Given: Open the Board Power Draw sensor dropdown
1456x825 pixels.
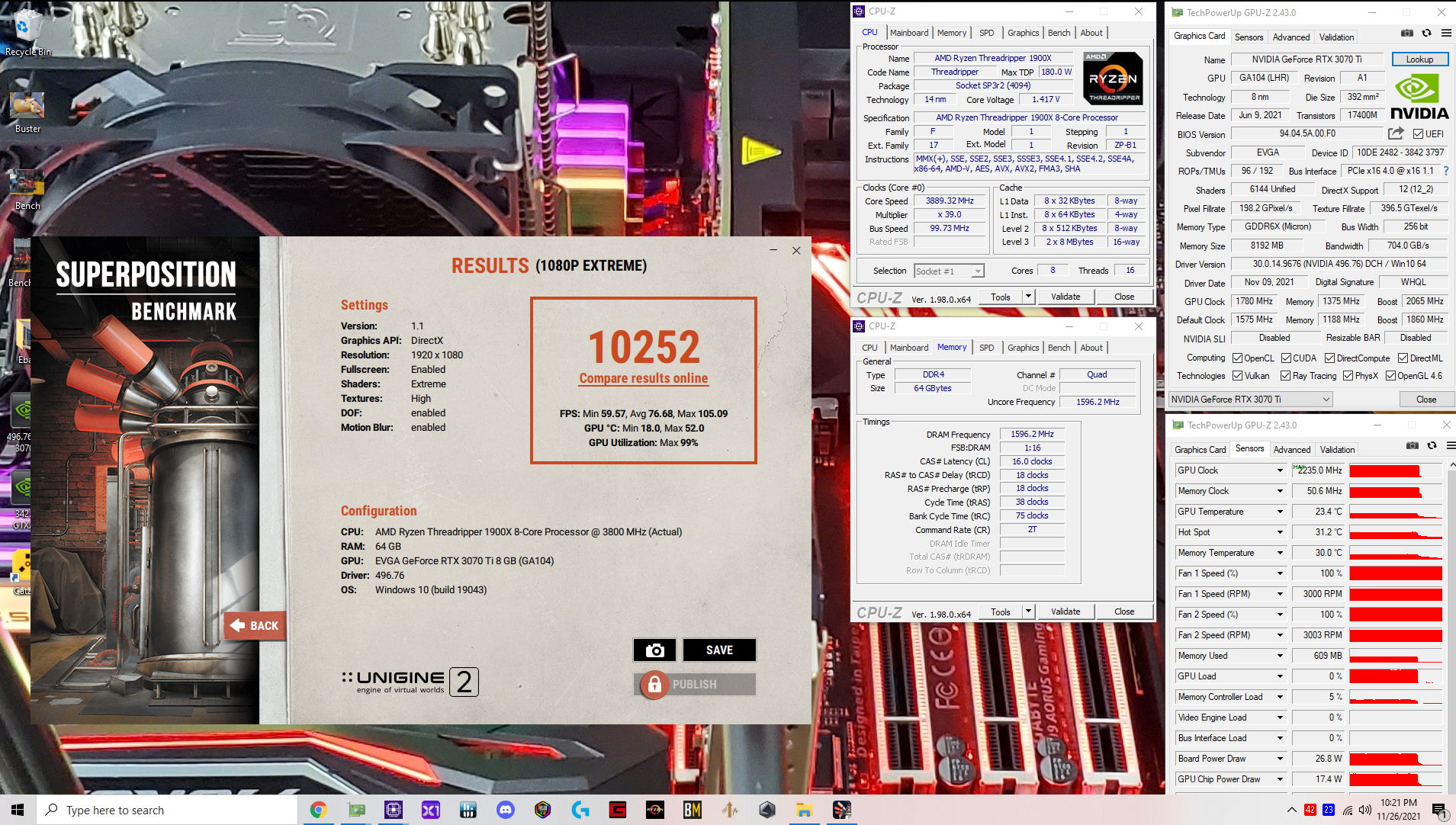Looking at the screenshot, I should tap(1280, 759).
